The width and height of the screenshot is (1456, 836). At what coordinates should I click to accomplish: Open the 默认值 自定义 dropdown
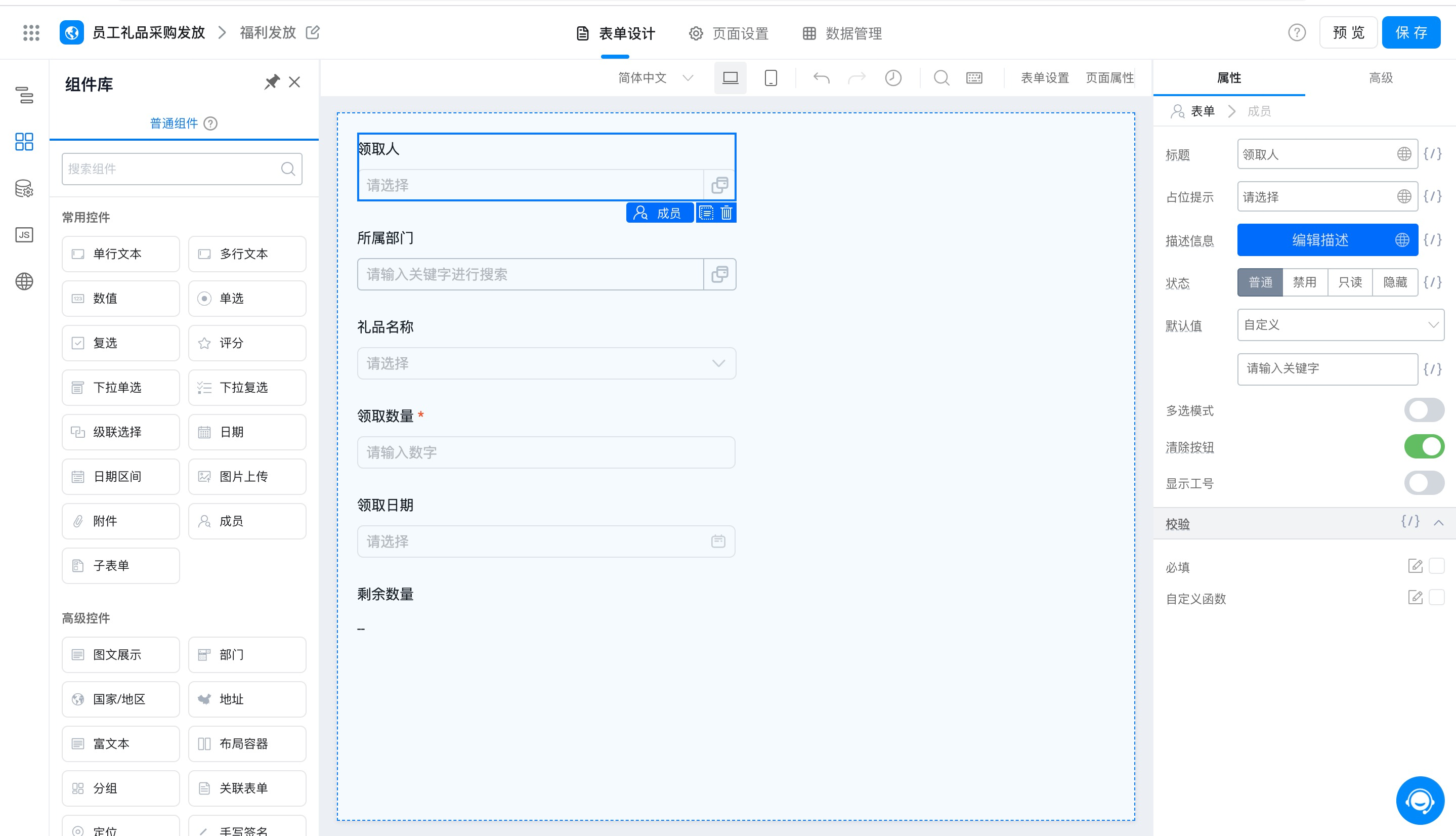[x=1340, y=325]
